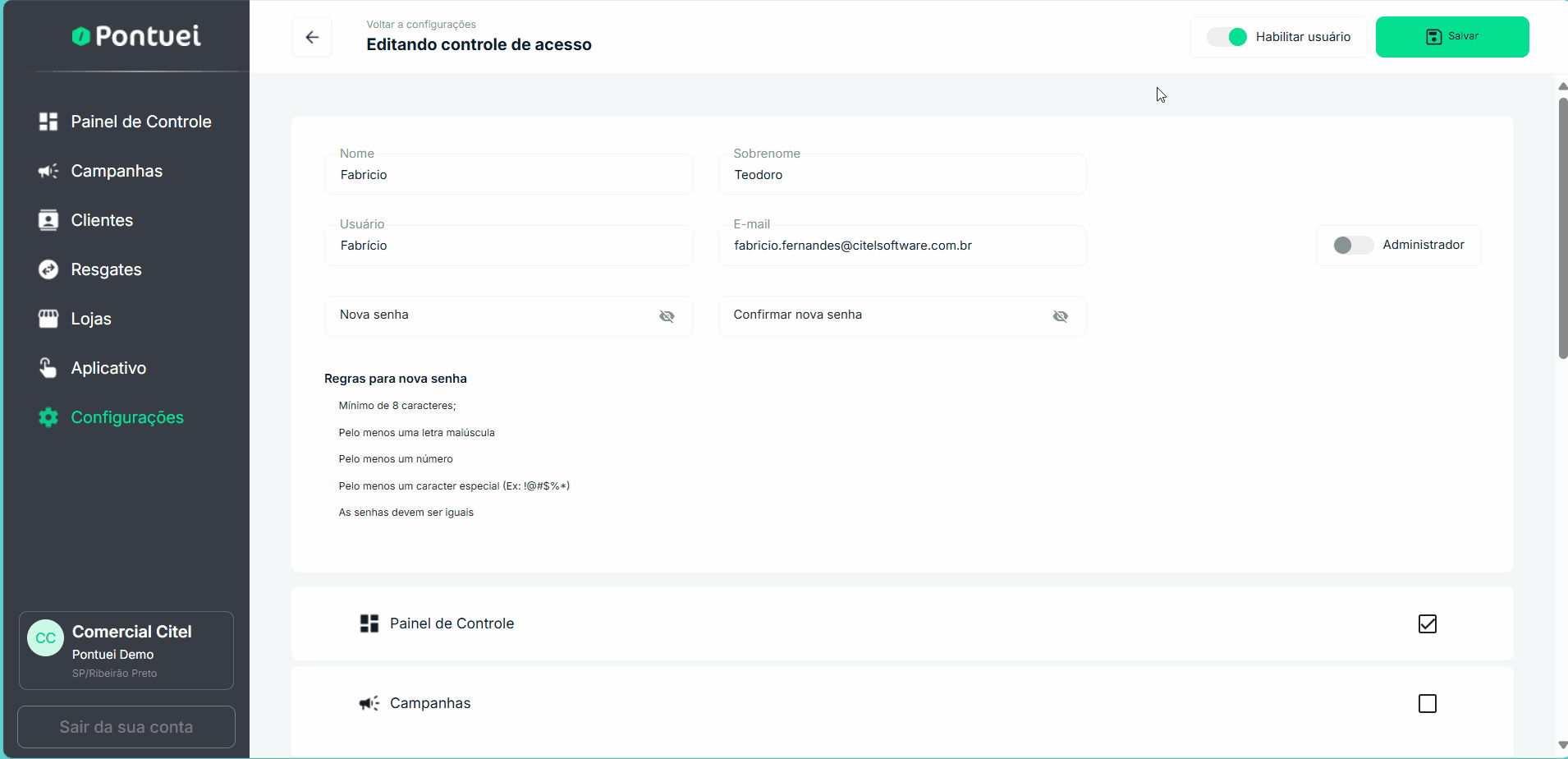Open the Comercial Citel account card
Screen dimensions: 1568x759
[x=126, y=651]
